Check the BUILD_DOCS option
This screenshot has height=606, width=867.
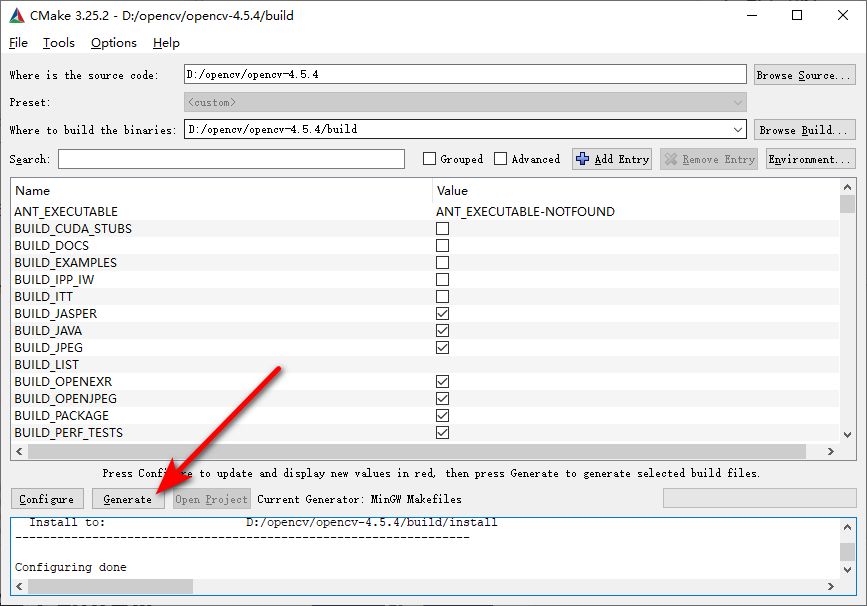point(442,245)
